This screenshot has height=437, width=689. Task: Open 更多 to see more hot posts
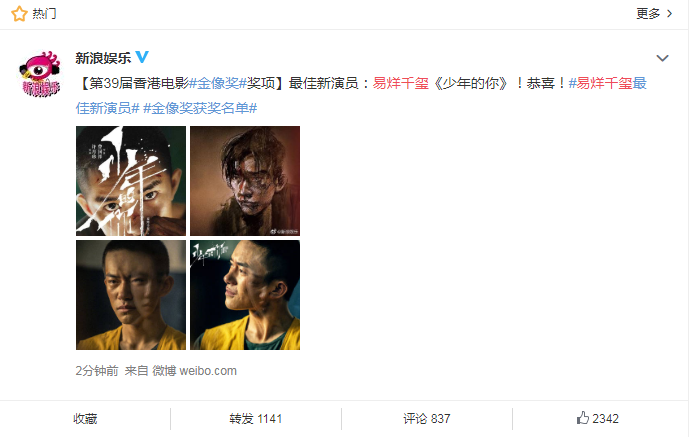coord(648,14)
